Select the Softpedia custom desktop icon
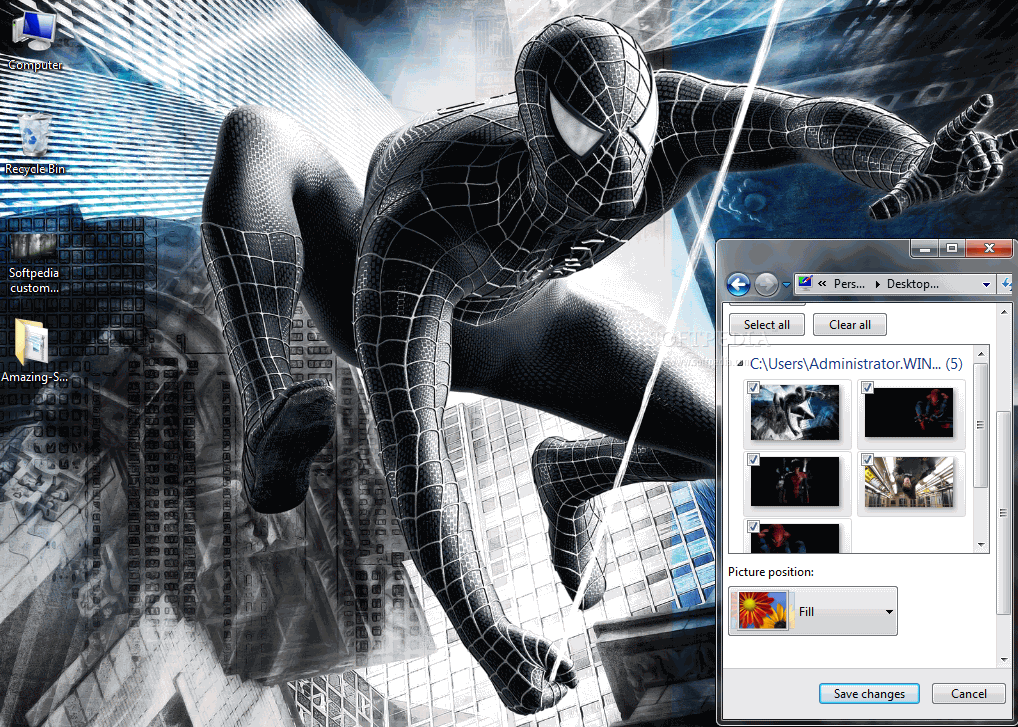1018x727 pixels. click(x=34, y=263)
